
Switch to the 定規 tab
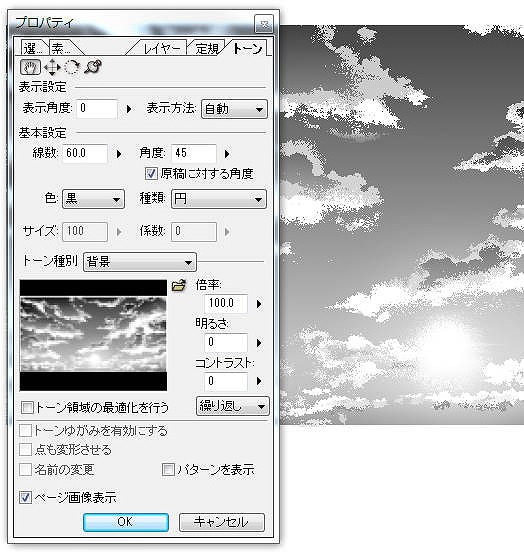click(207, 48)
